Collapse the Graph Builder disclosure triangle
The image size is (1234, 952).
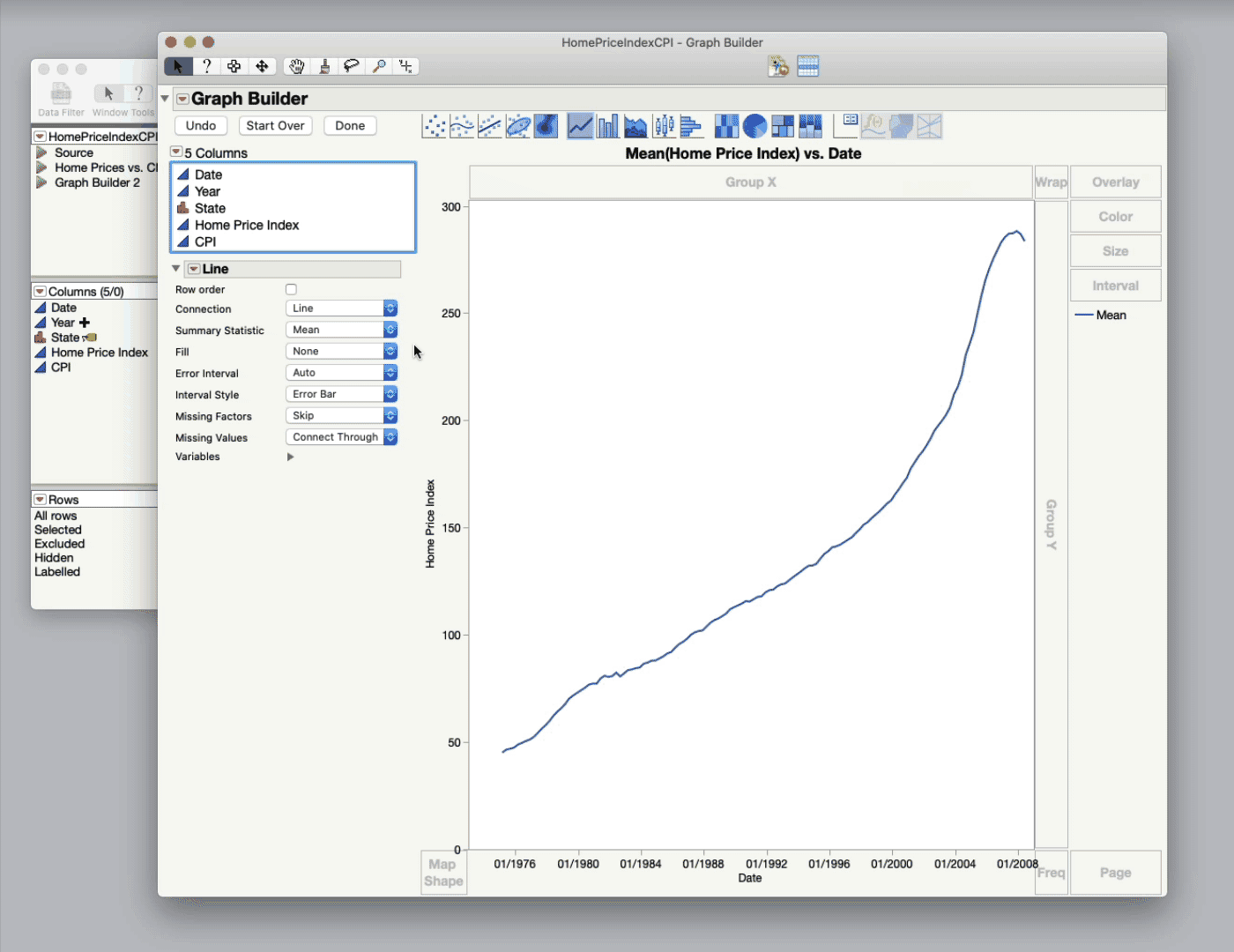coord(164,99)
